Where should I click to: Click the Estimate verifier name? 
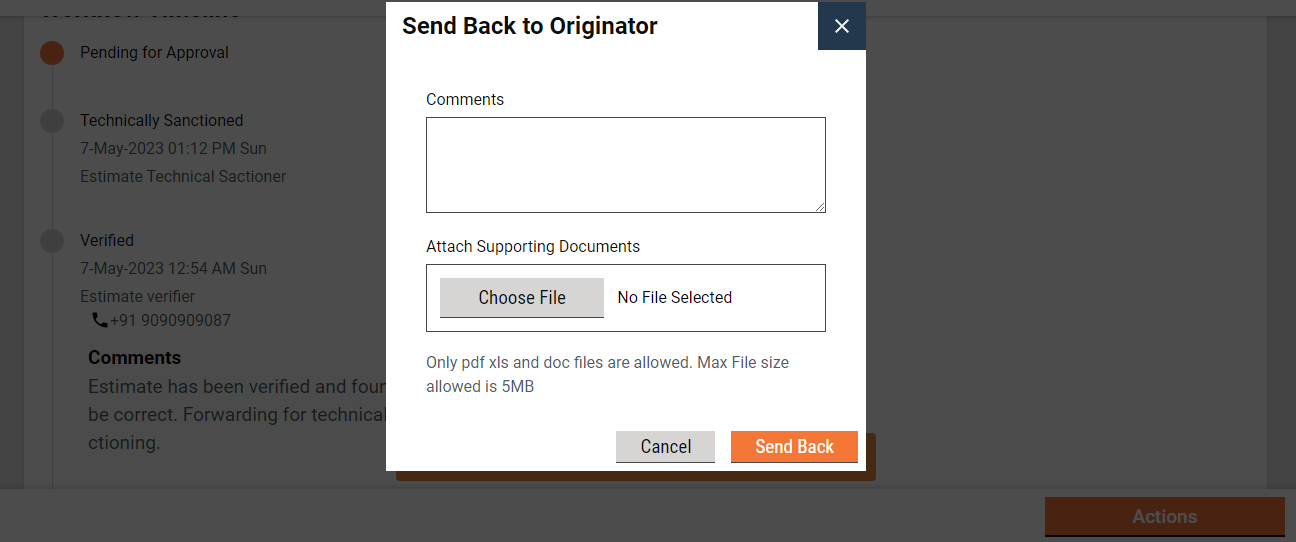tap(137, 297)
